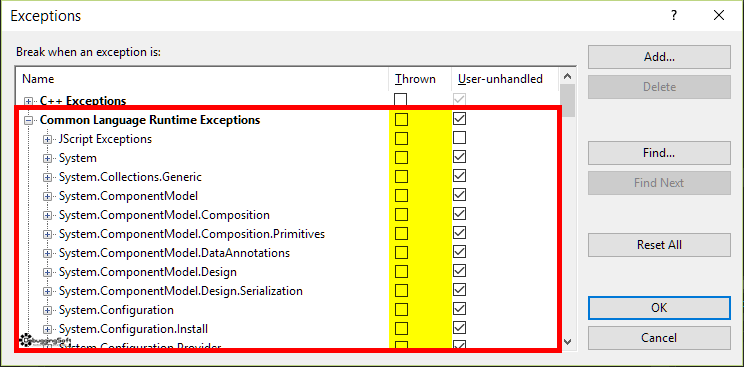744x367 pixels.
Task: Select the C++ Exceptions row
Action: pos(83,101)
